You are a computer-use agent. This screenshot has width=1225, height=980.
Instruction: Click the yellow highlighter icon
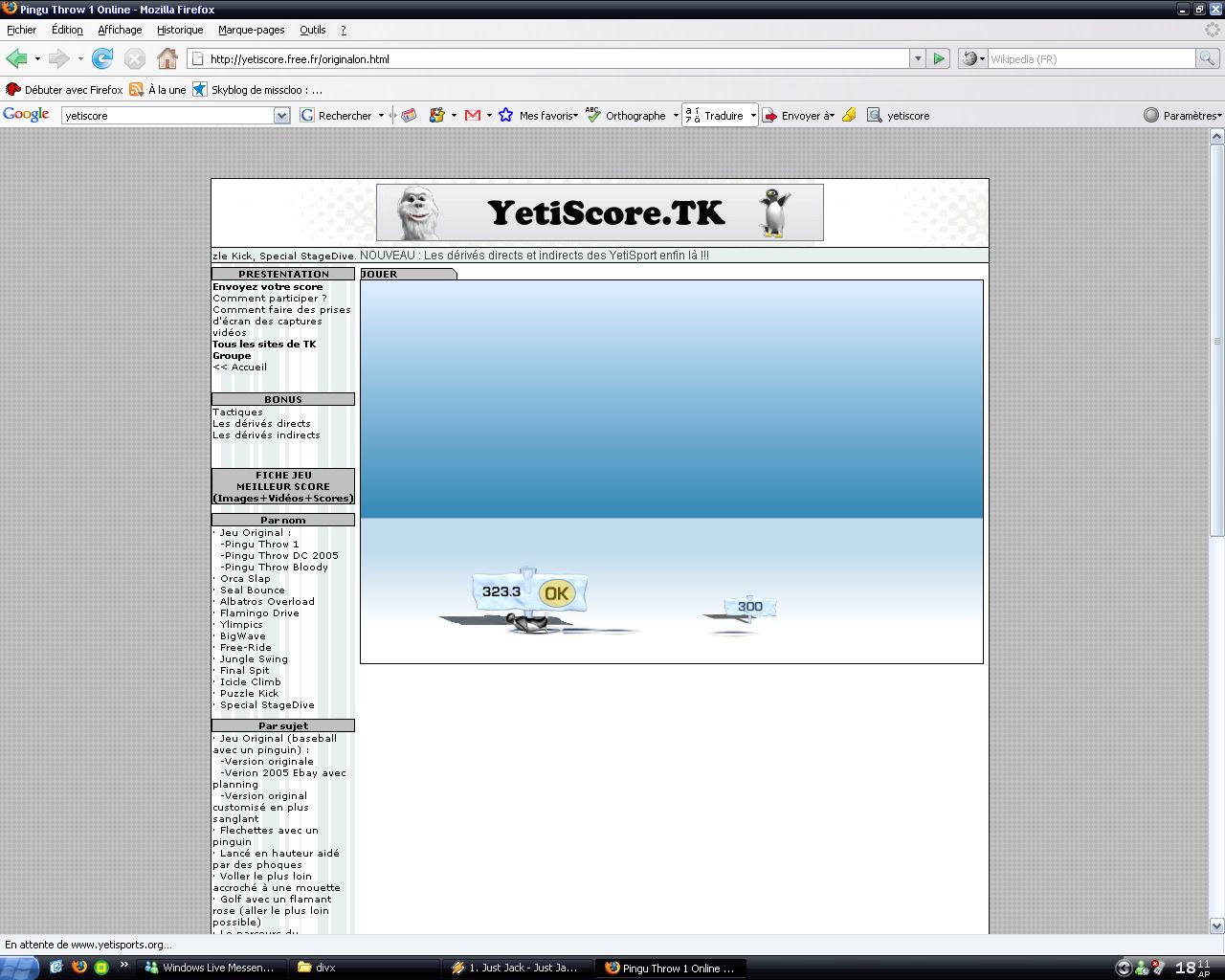(849, 115)
